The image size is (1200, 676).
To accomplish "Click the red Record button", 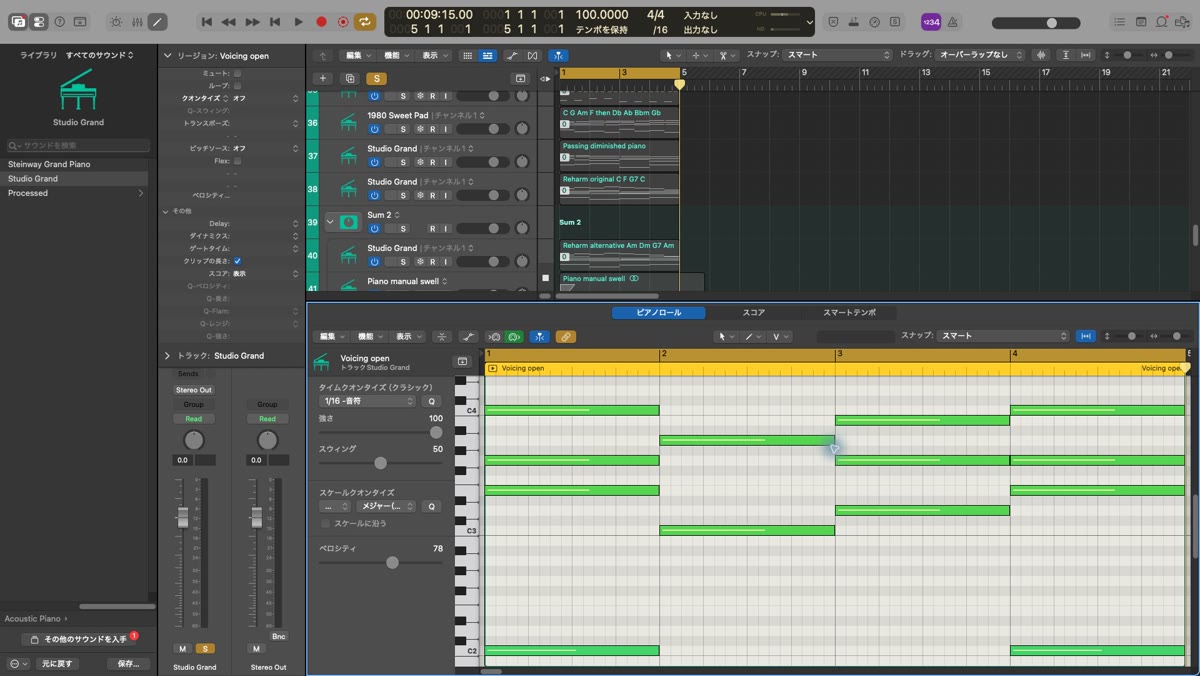I will click(x=321, y=21).
